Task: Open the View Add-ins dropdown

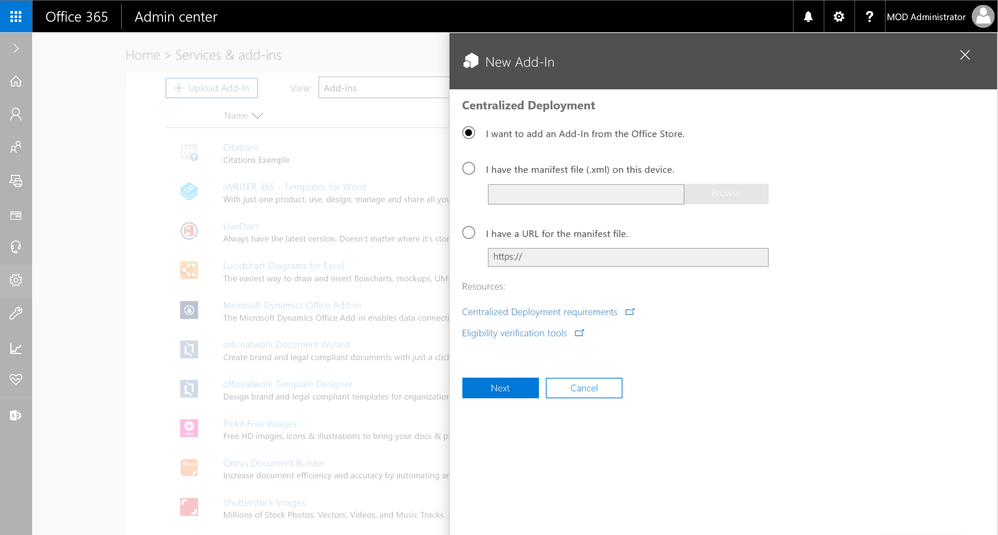Action: (x=384, y=88)
